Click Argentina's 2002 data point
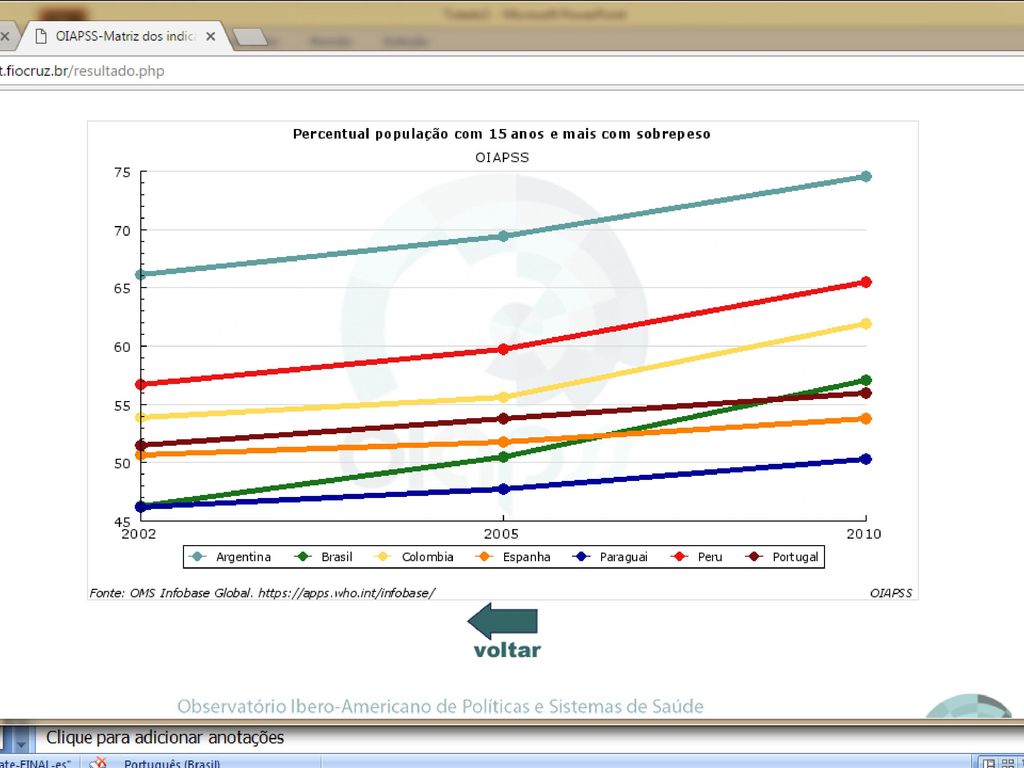 coord(140,274)
